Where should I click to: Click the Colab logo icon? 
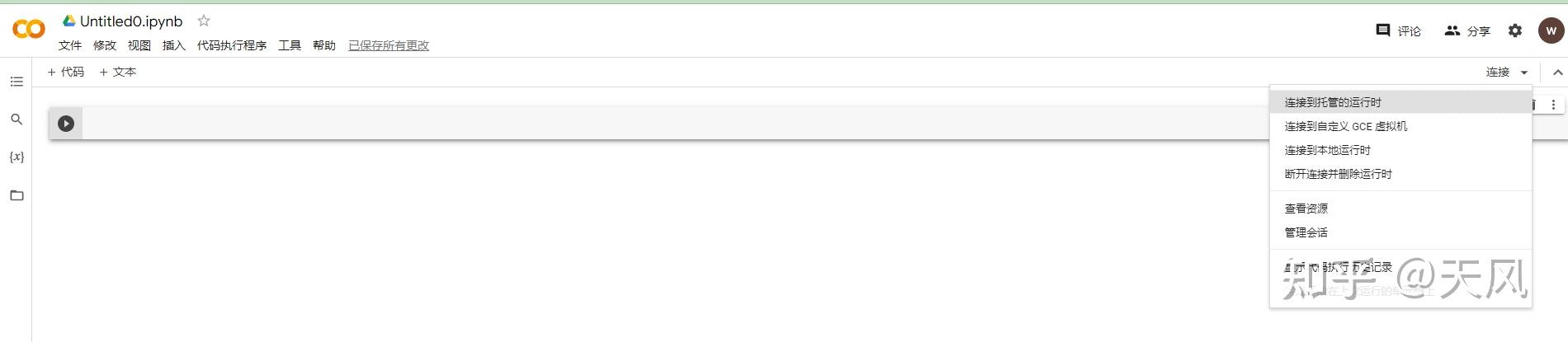click(29, 30)
